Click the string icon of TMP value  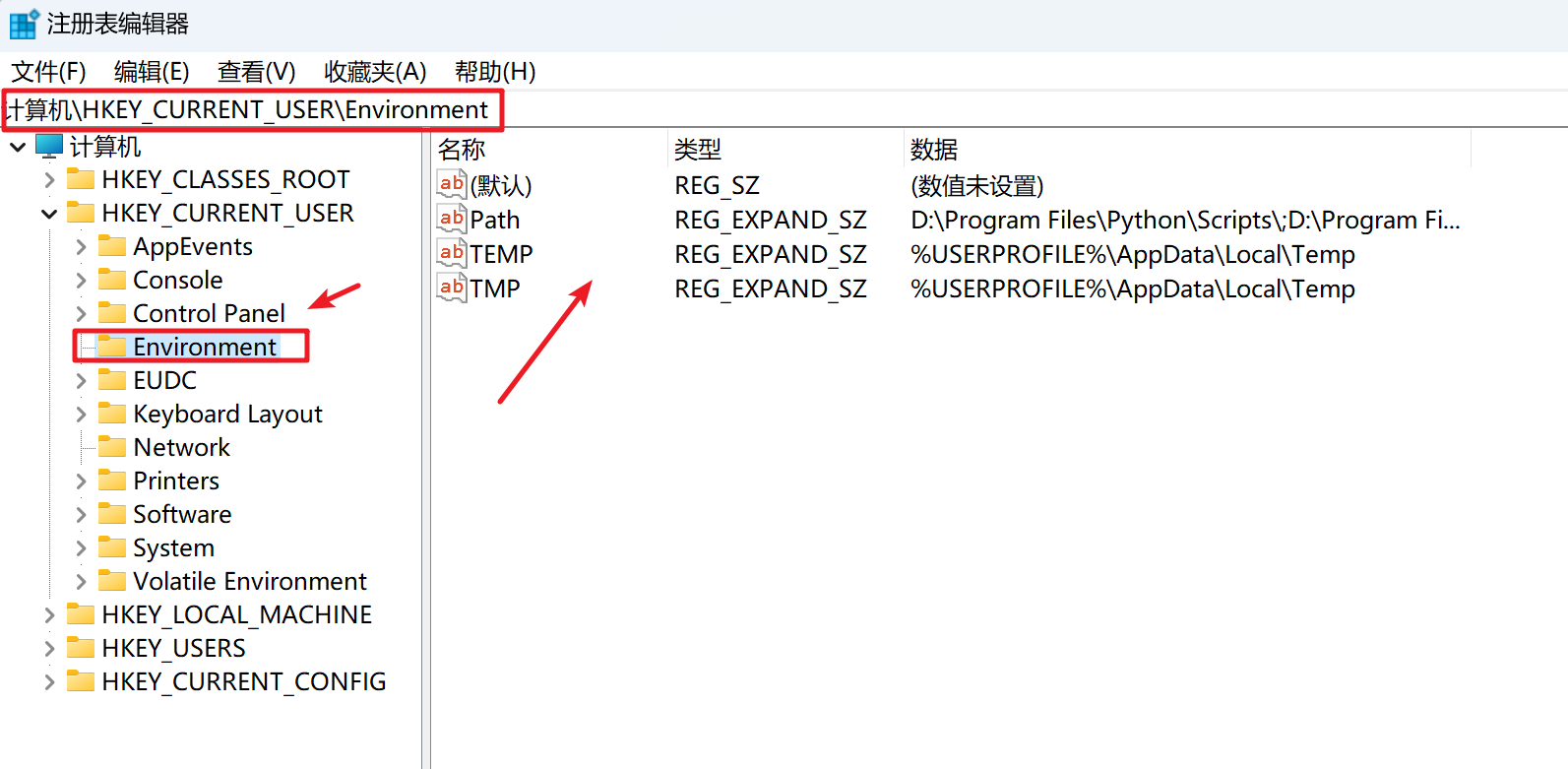[452, 288]
